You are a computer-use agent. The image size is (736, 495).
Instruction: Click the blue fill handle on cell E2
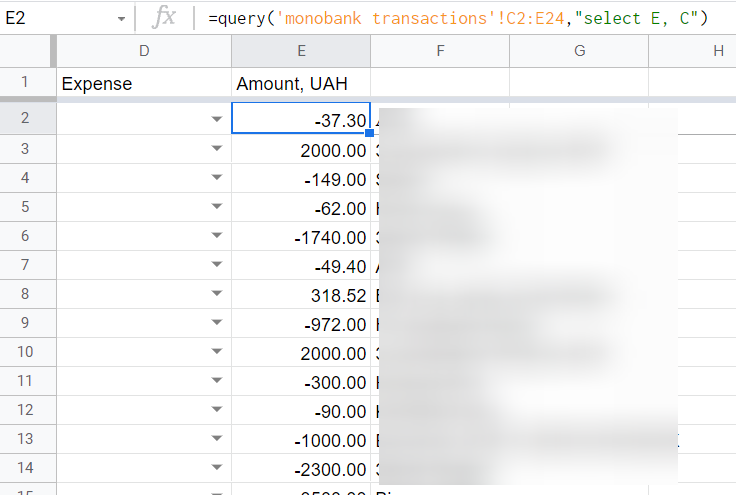coord(369,133)
